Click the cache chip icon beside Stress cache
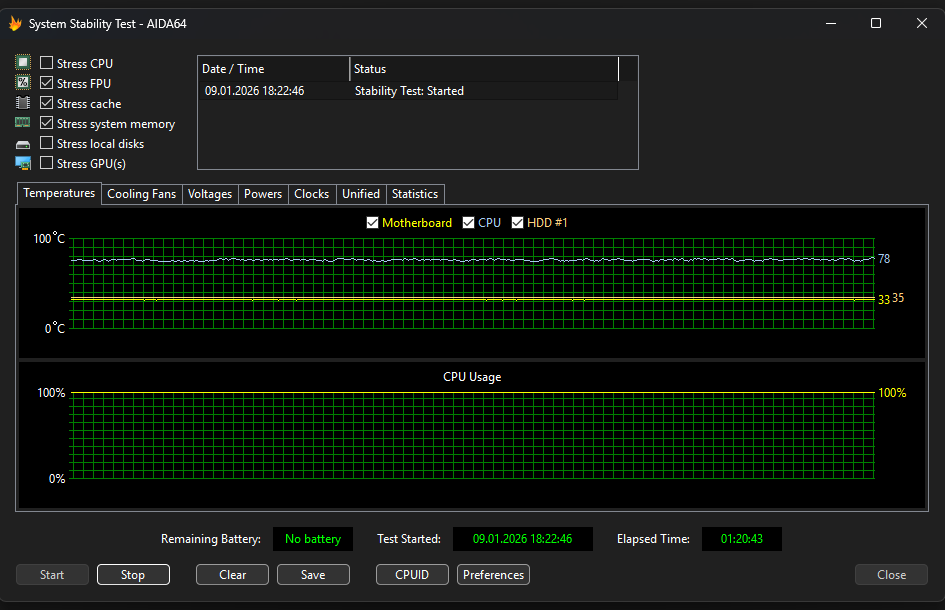The image size is (945, 610). (x=23, y=102)
